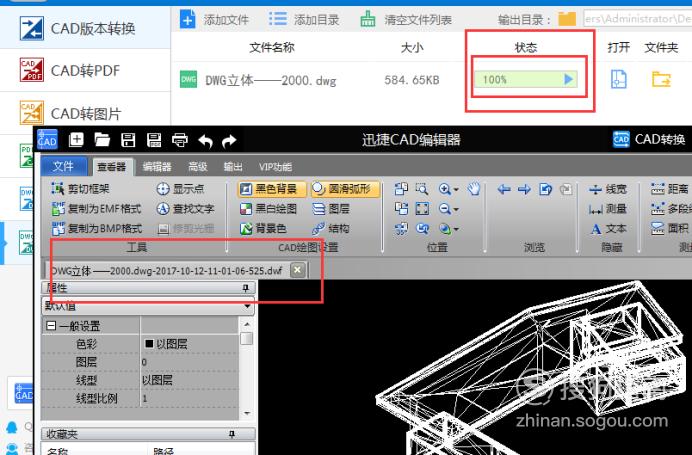The image size is (692, 455).
Task: Open the 文件 file menu tab
Action: point(64,166)
